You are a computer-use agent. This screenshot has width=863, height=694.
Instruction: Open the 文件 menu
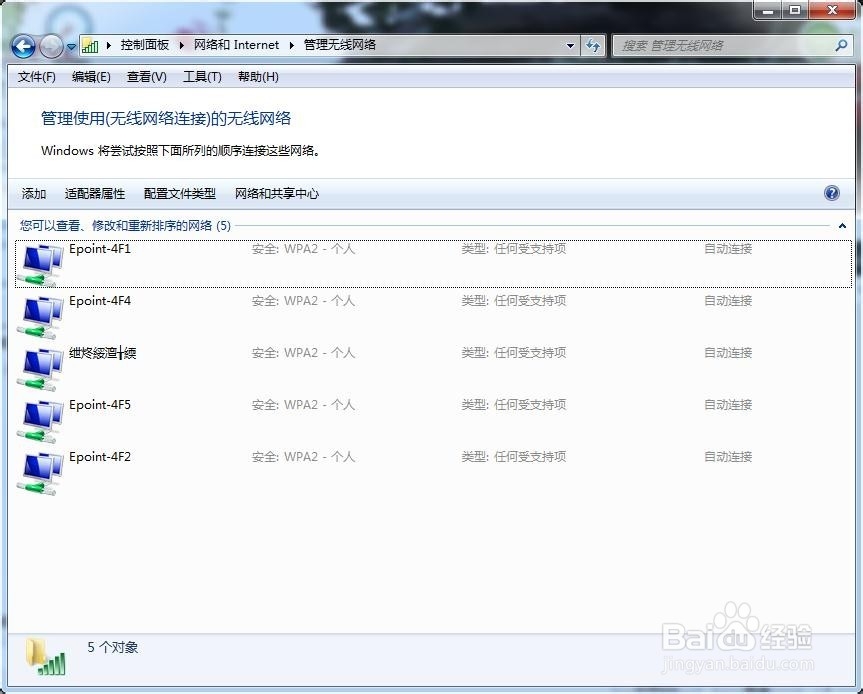(37, 76)
